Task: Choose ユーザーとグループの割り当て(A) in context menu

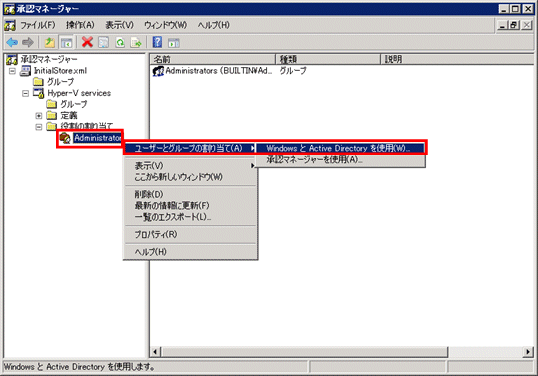Action: click(x=190, y=148)
